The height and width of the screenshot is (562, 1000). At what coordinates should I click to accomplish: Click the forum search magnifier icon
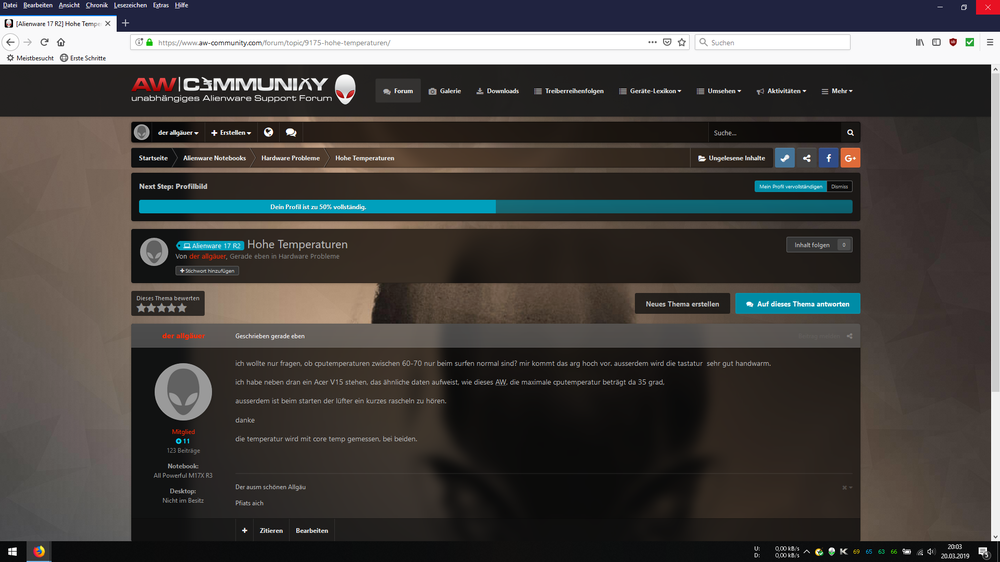(850, 132)
